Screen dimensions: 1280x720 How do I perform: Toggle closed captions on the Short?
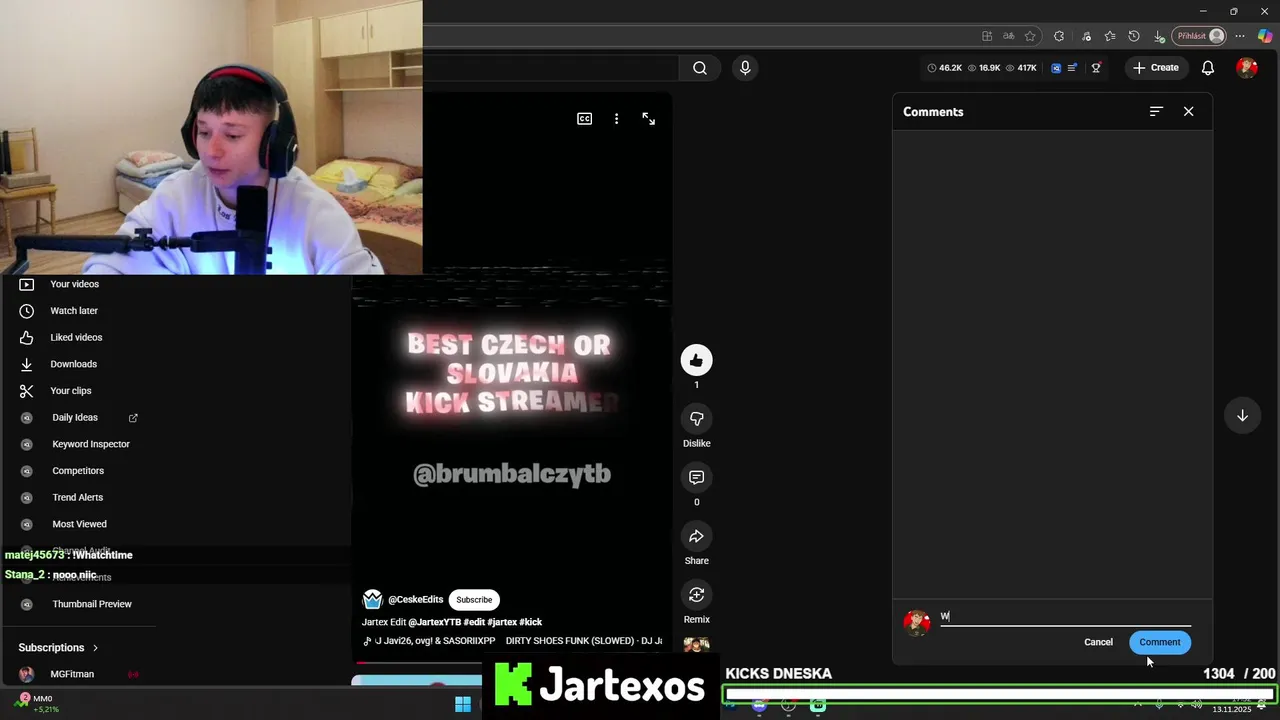pos(585,118)
